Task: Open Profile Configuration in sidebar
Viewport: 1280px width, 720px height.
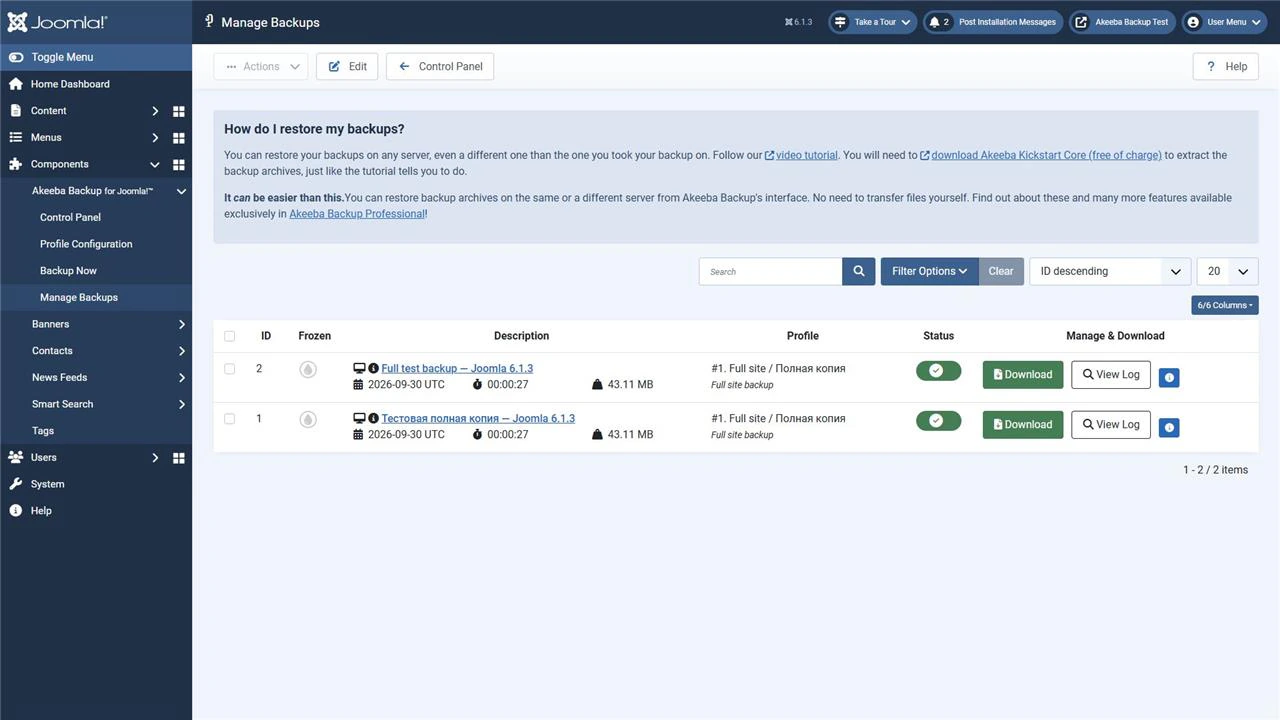Action: click(86, 244)
